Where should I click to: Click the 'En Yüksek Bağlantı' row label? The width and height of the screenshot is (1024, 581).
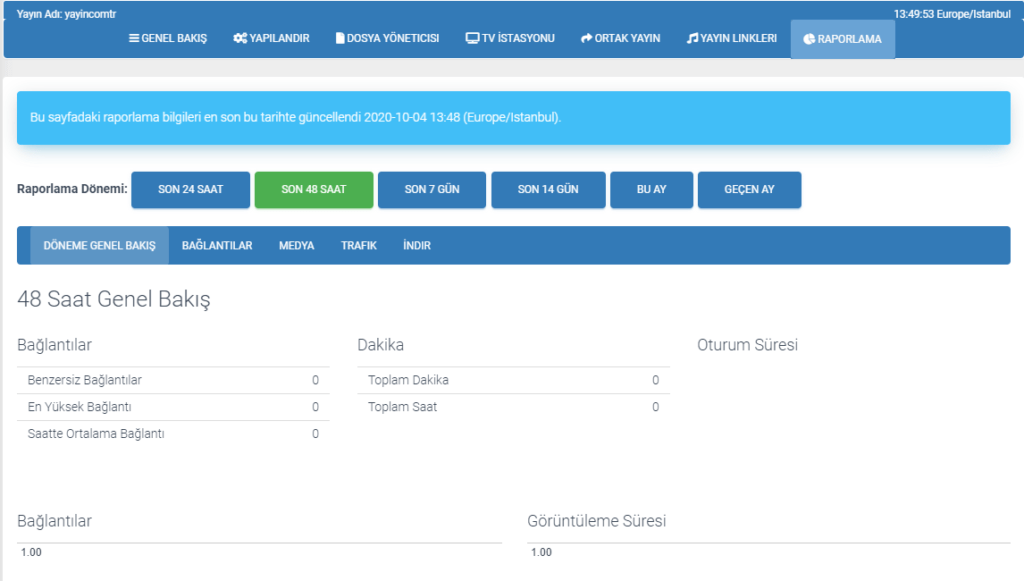pos(79,407)
